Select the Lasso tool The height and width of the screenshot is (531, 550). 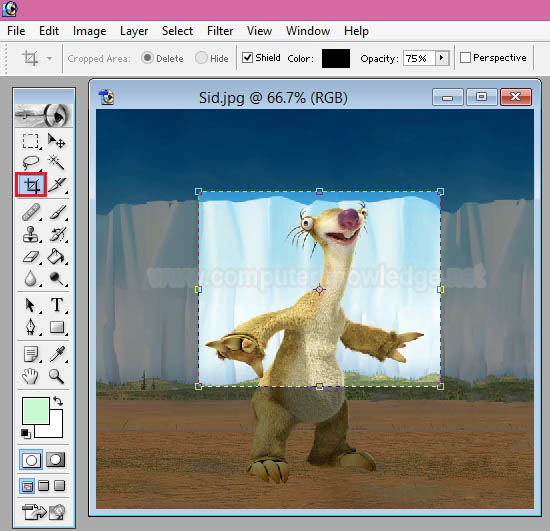pyautogui.click(x=31, y=163)
